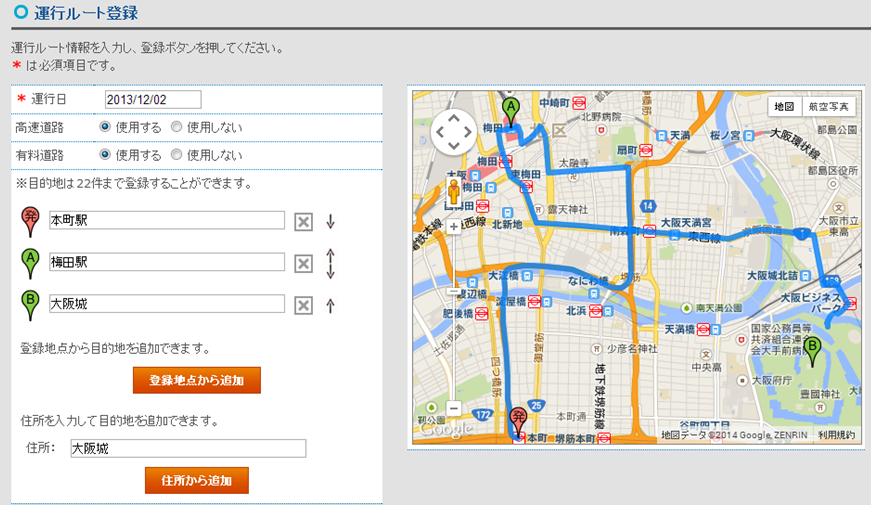871x505 pixels.
Task: Click the 住所 address input field
Action: click(x=188, y=448)
